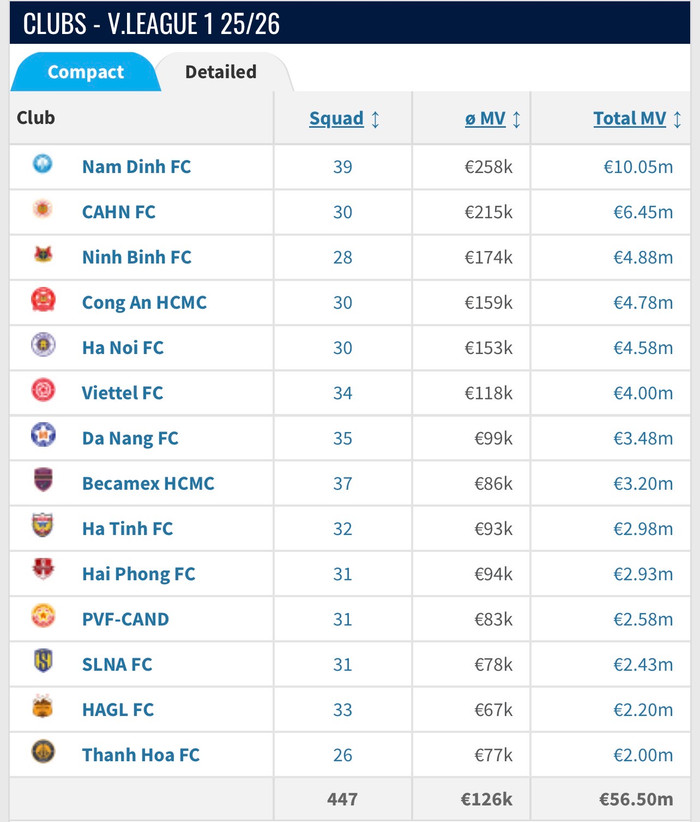Click the Da Nang FC club crest
The height and width of the screenshot is (822, 700).
[x=42, y=436]
